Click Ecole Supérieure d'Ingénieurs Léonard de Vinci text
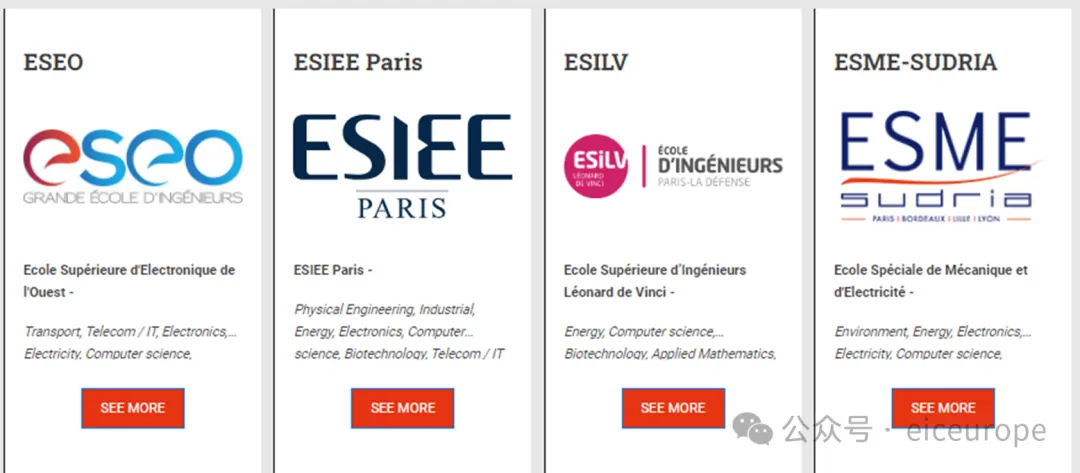 point(655,281)
